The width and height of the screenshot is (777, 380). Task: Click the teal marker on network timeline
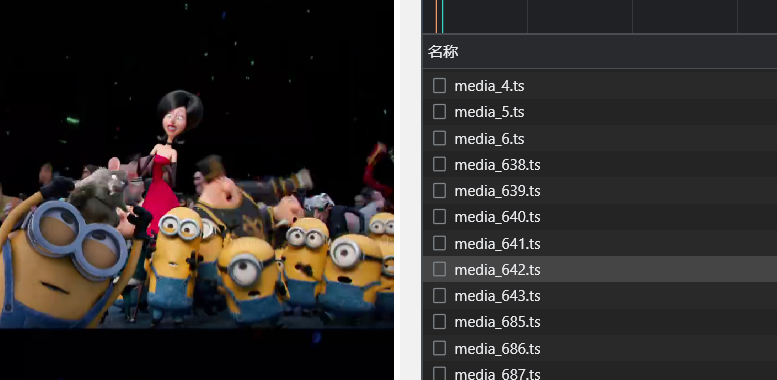point(442,16)
